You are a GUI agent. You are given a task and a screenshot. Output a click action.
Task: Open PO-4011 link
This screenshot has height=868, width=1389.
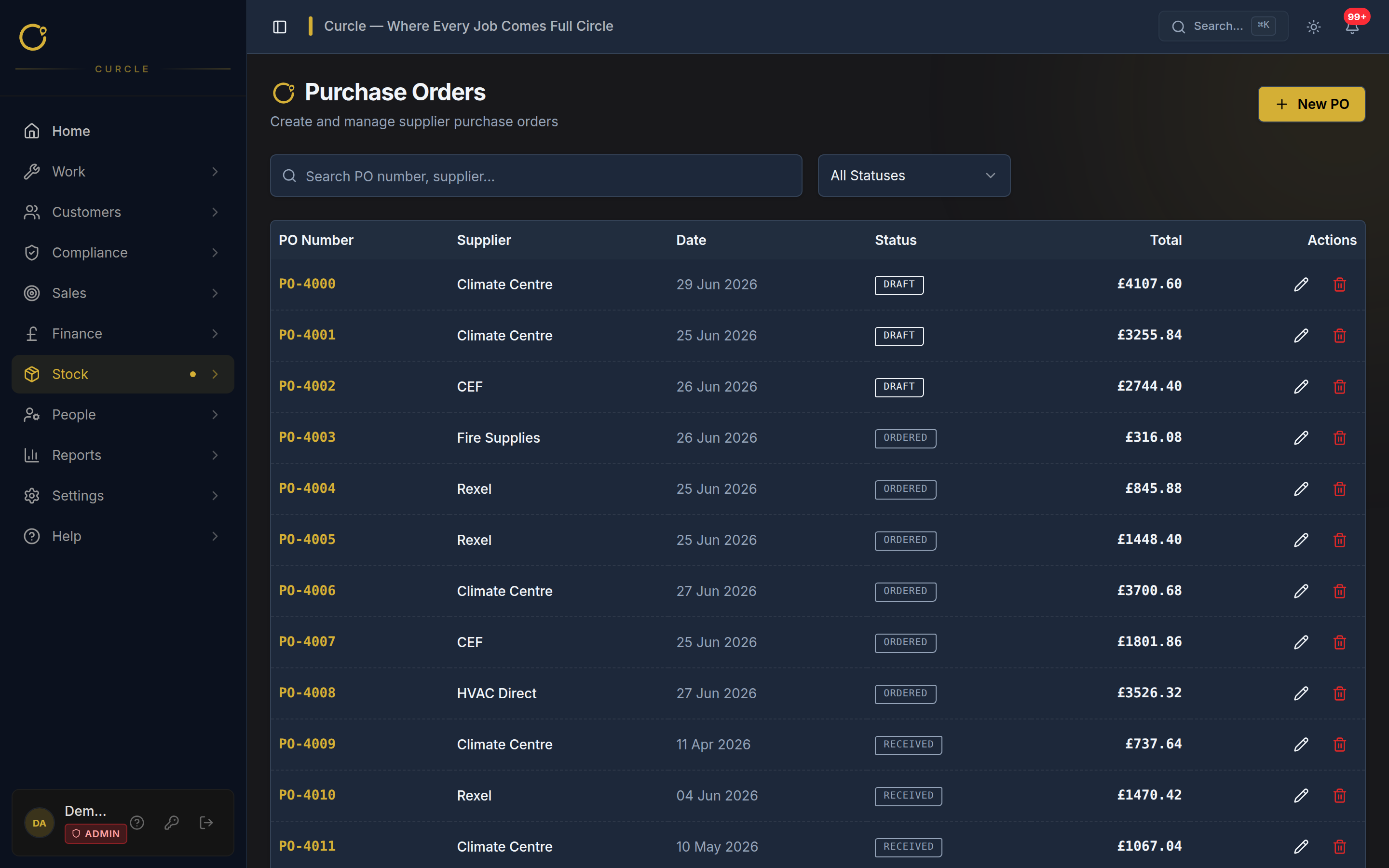307,846
